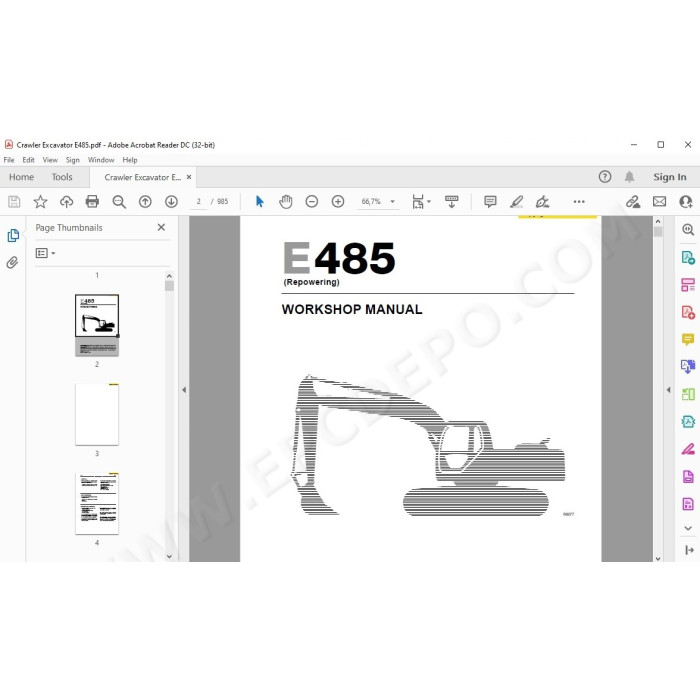Open the Help question mark icon

[605, 177]
